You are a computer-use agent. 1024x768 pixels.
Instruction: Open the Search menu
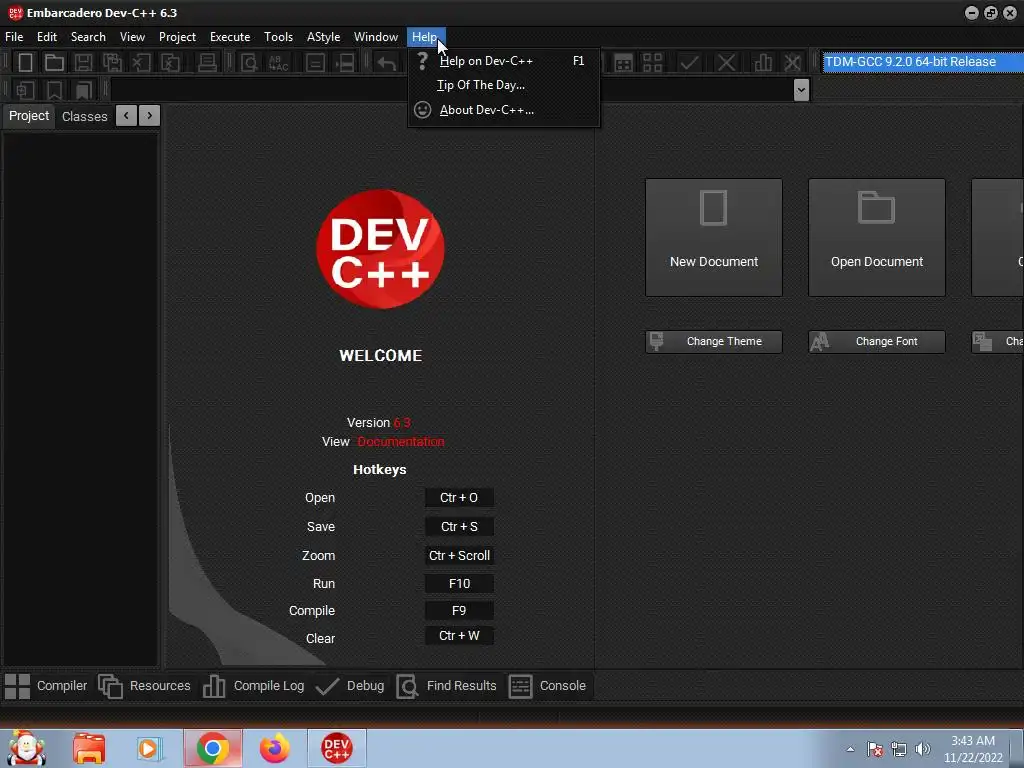point(88,37)
